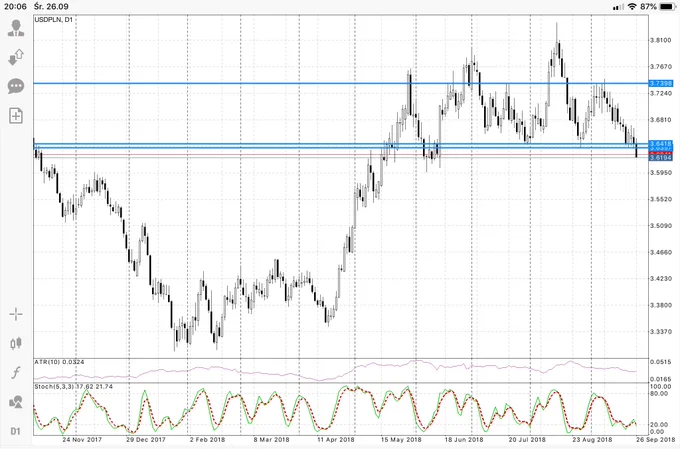The width and height of the screenshot is (680, 449).
Task: Select the 3.7398 horizontal line label
Action: (661, 83)
